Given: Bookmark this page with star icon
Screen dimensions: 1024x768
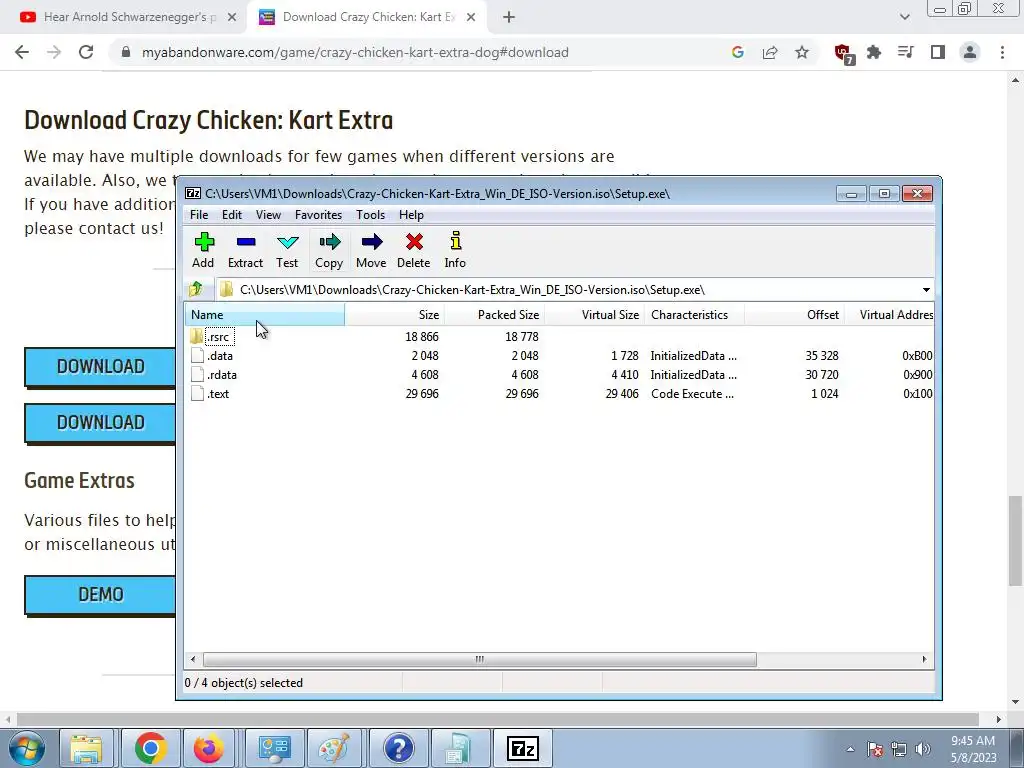Looking at the screenshot, I should (802, 52).
